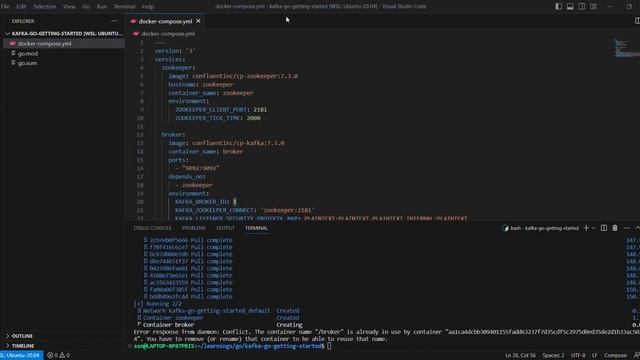Viewport: 640px width, 360px height.
Task: Split the terminal with the split icon
Action: pyautogui.click(x=604, y=228)
